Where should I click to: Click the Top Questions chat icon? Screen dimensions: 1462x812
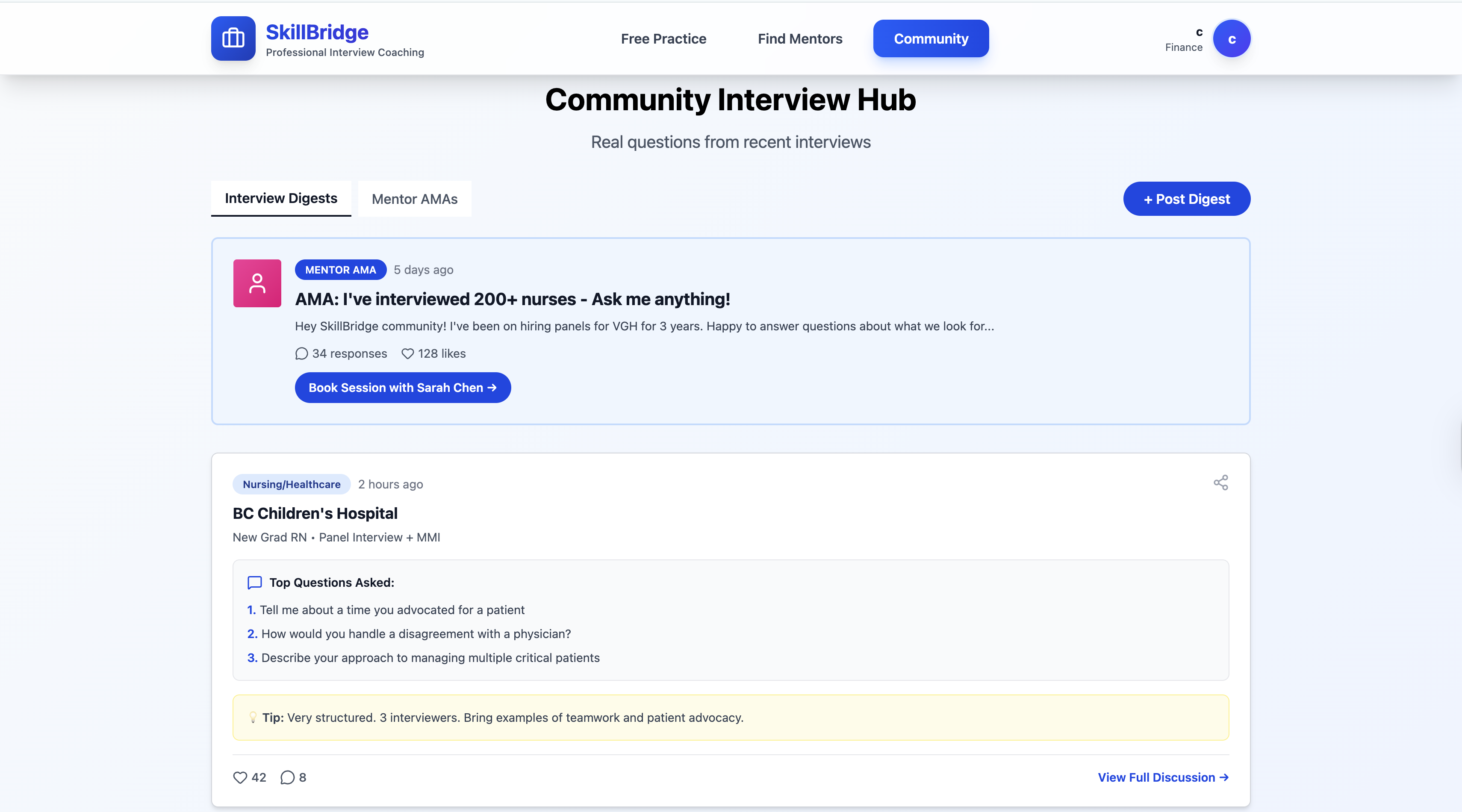[254, 582]
